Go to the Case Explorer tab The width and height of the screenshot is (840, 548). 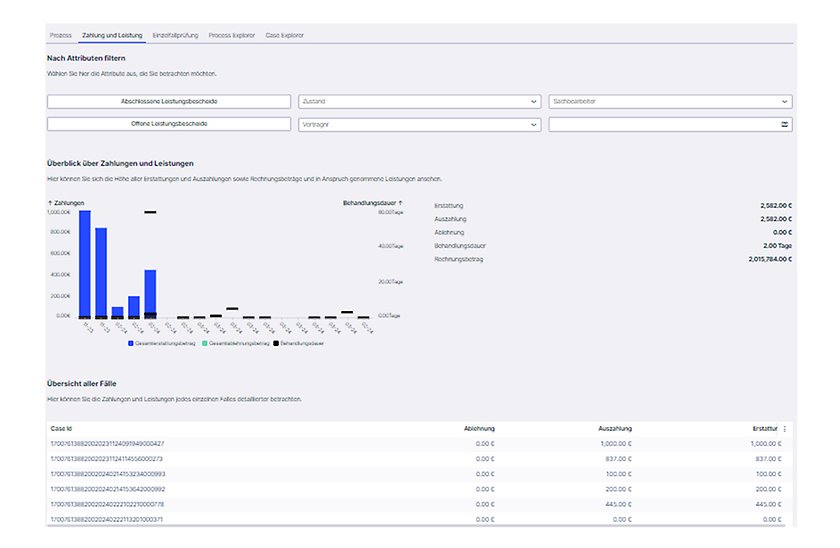point(284,35)
